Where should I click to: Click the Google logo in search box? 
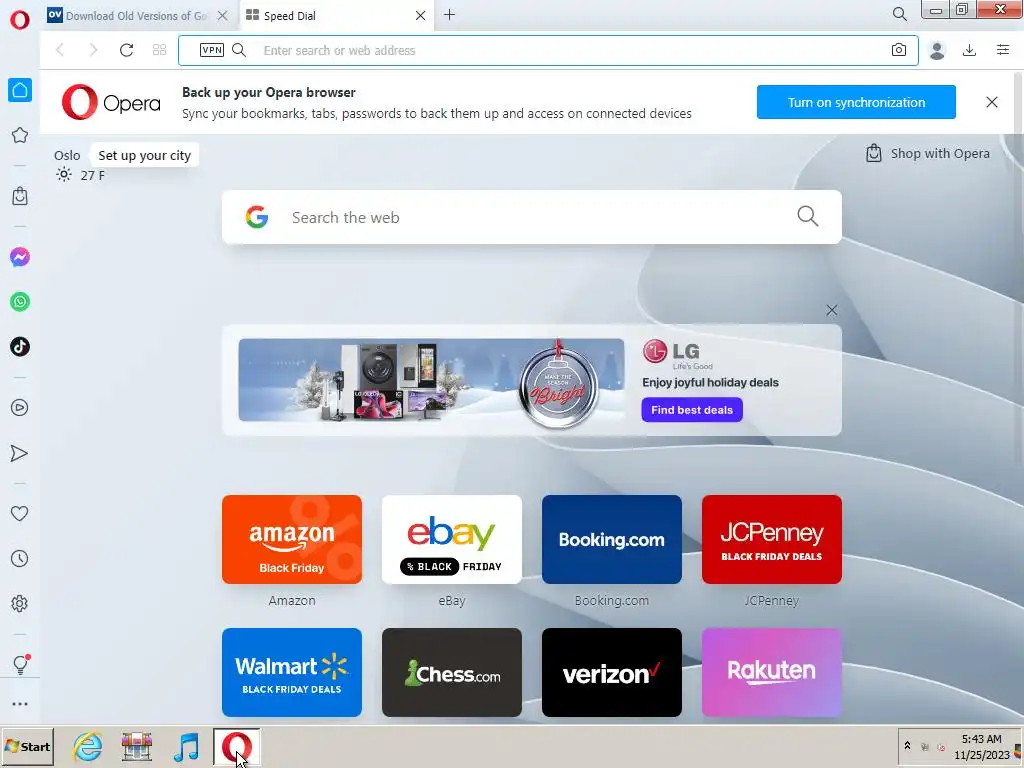click(x=257, y=217)
